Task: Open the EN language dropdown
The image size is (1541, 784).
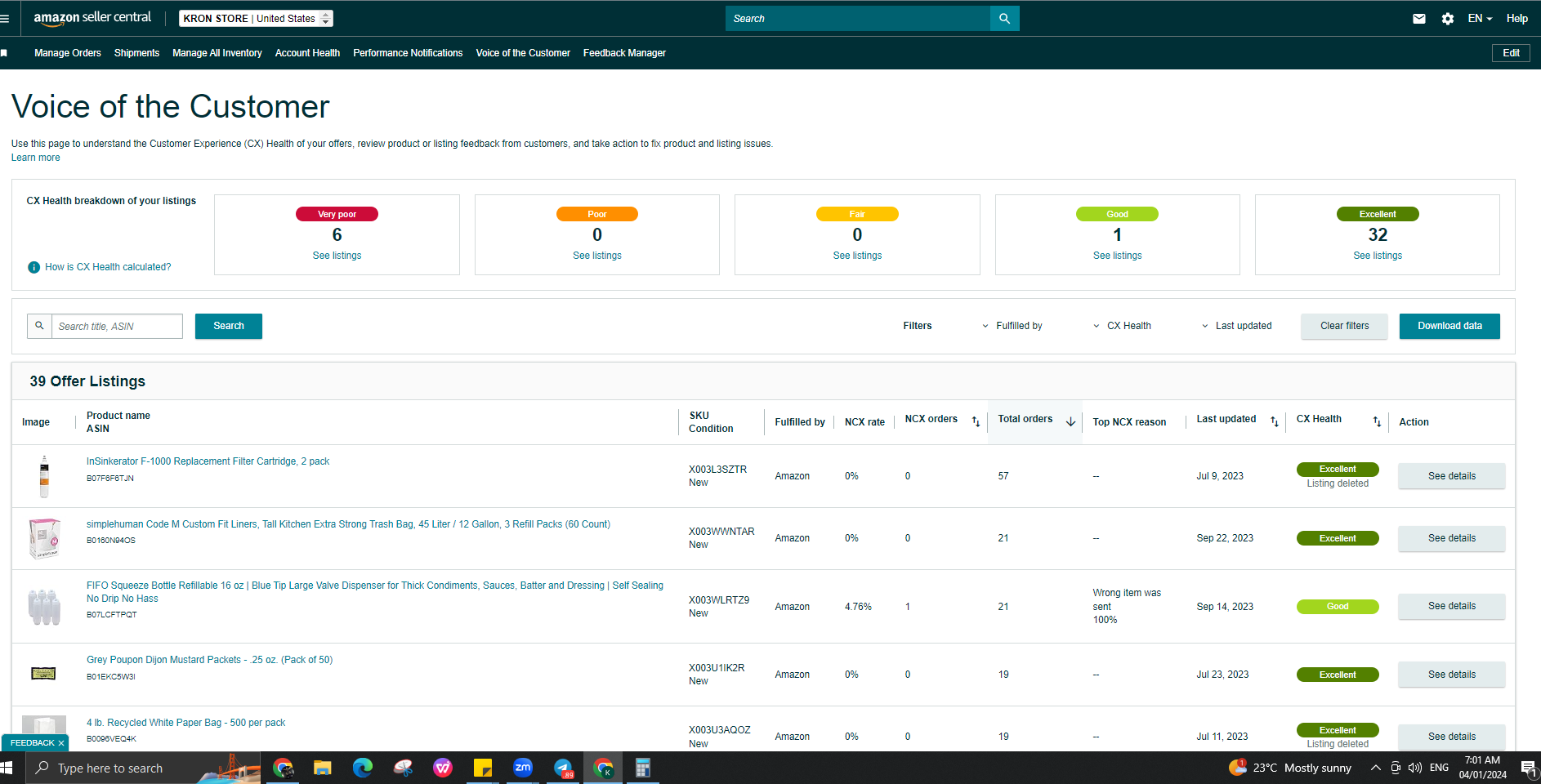Action: click(x=1480, y=18)
